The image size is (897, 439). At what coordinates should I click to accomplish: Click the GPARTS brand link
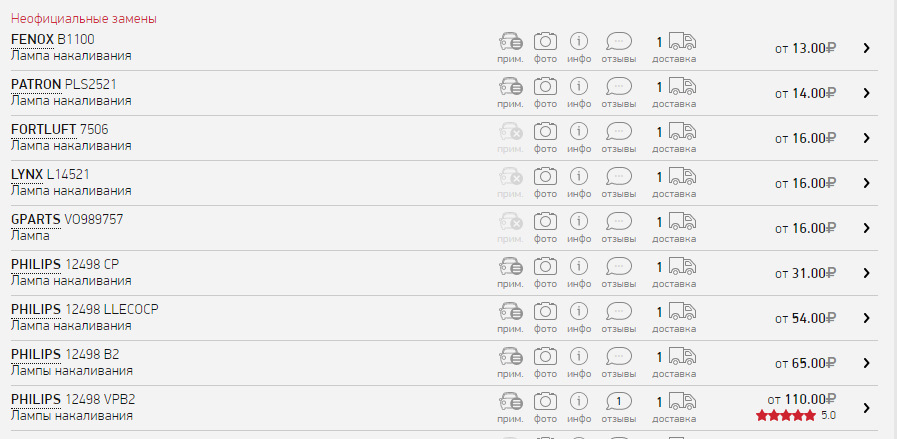coord(36,219)
